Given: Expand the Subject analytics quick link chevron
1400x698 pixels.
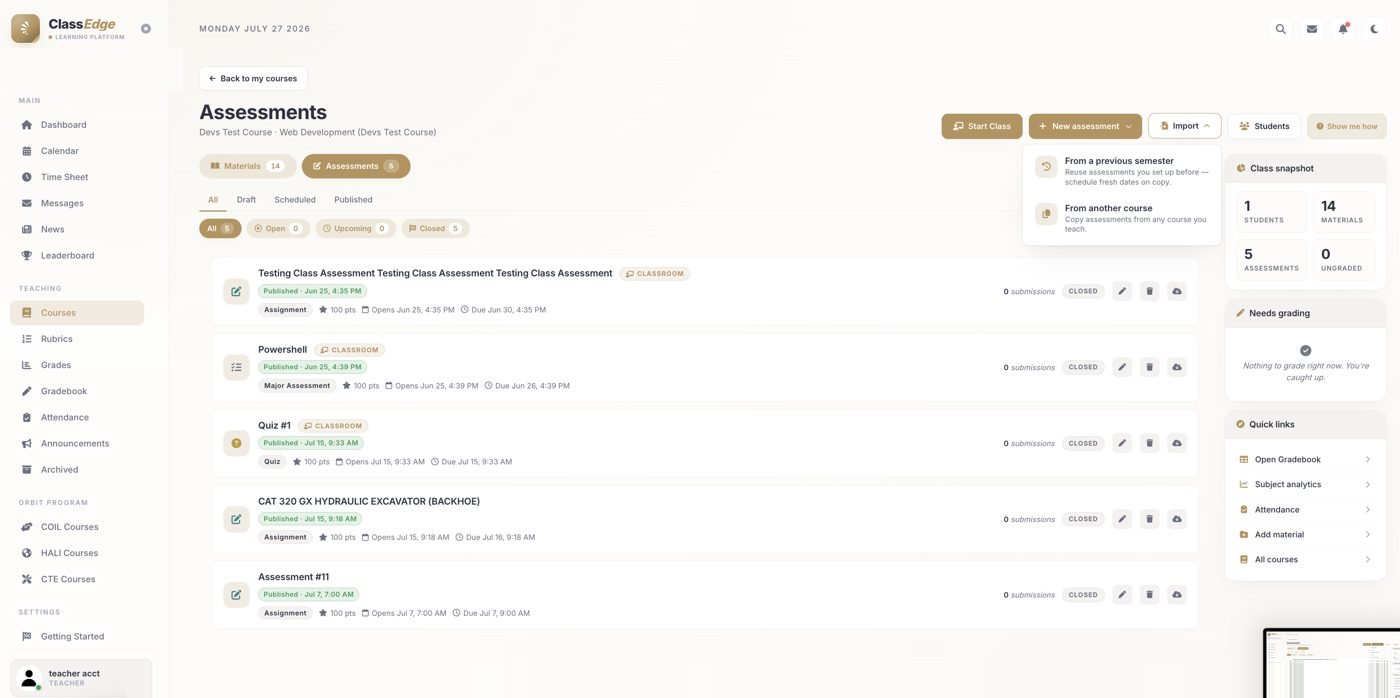Looking at the screenshot, I should coord(1367,485).
